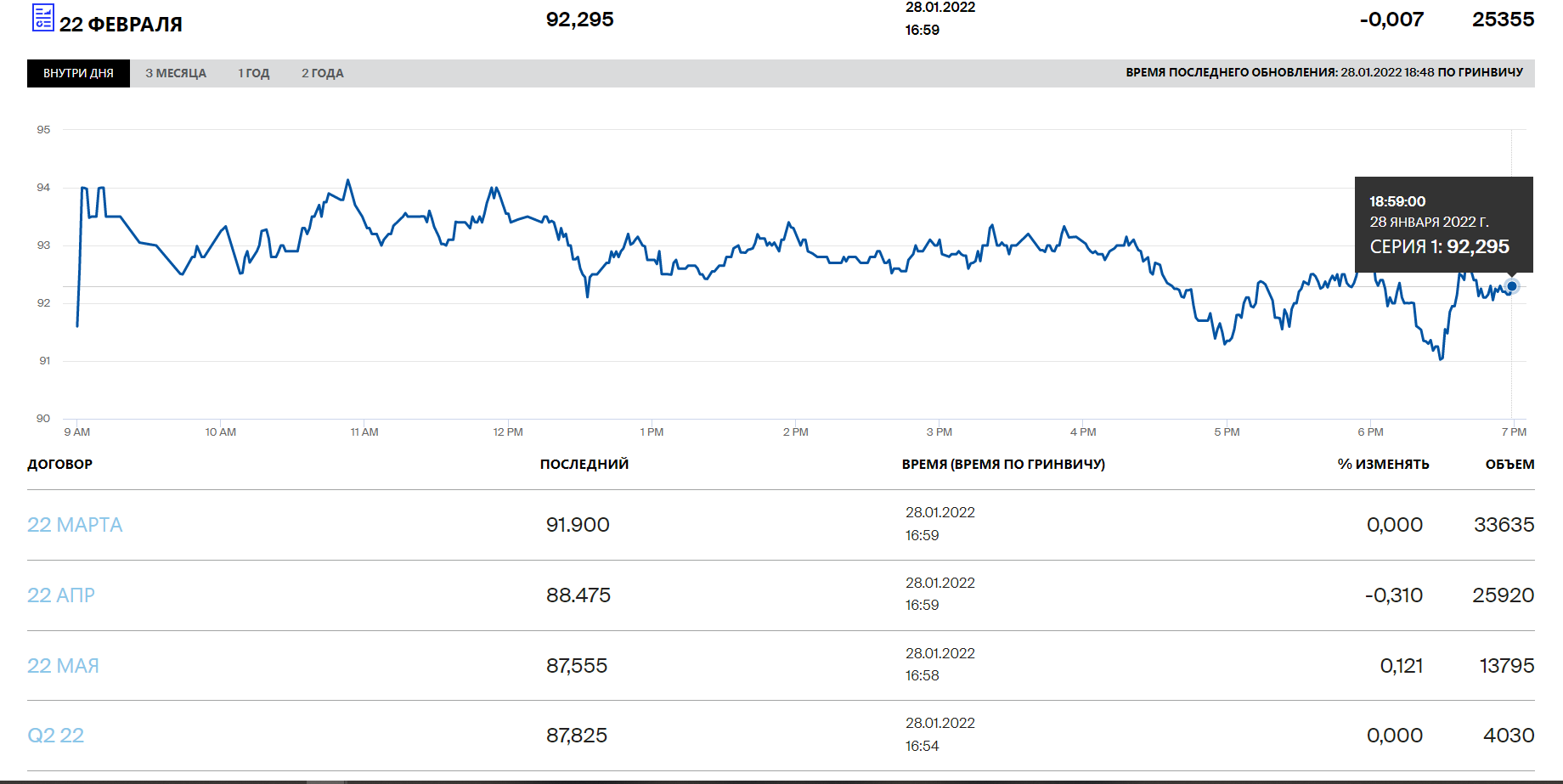Open the 22 АПР contract link
Screen dimensions: 1563x784
[x=61, y=595]
